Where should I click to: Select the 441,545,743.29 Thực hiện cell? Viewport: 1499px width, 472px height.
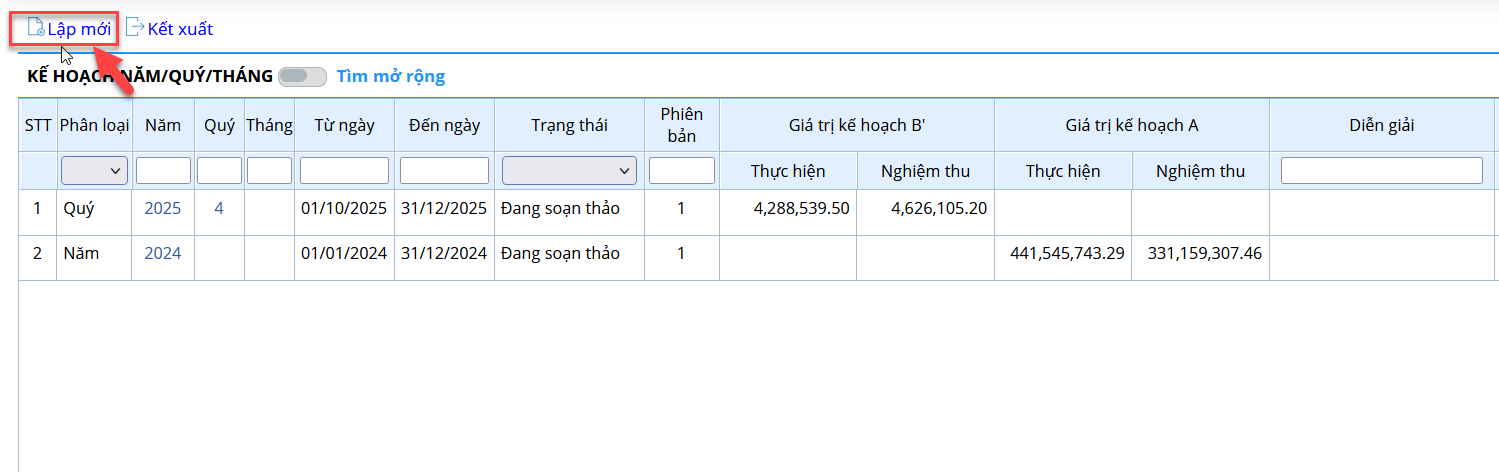coord(1062,254)
